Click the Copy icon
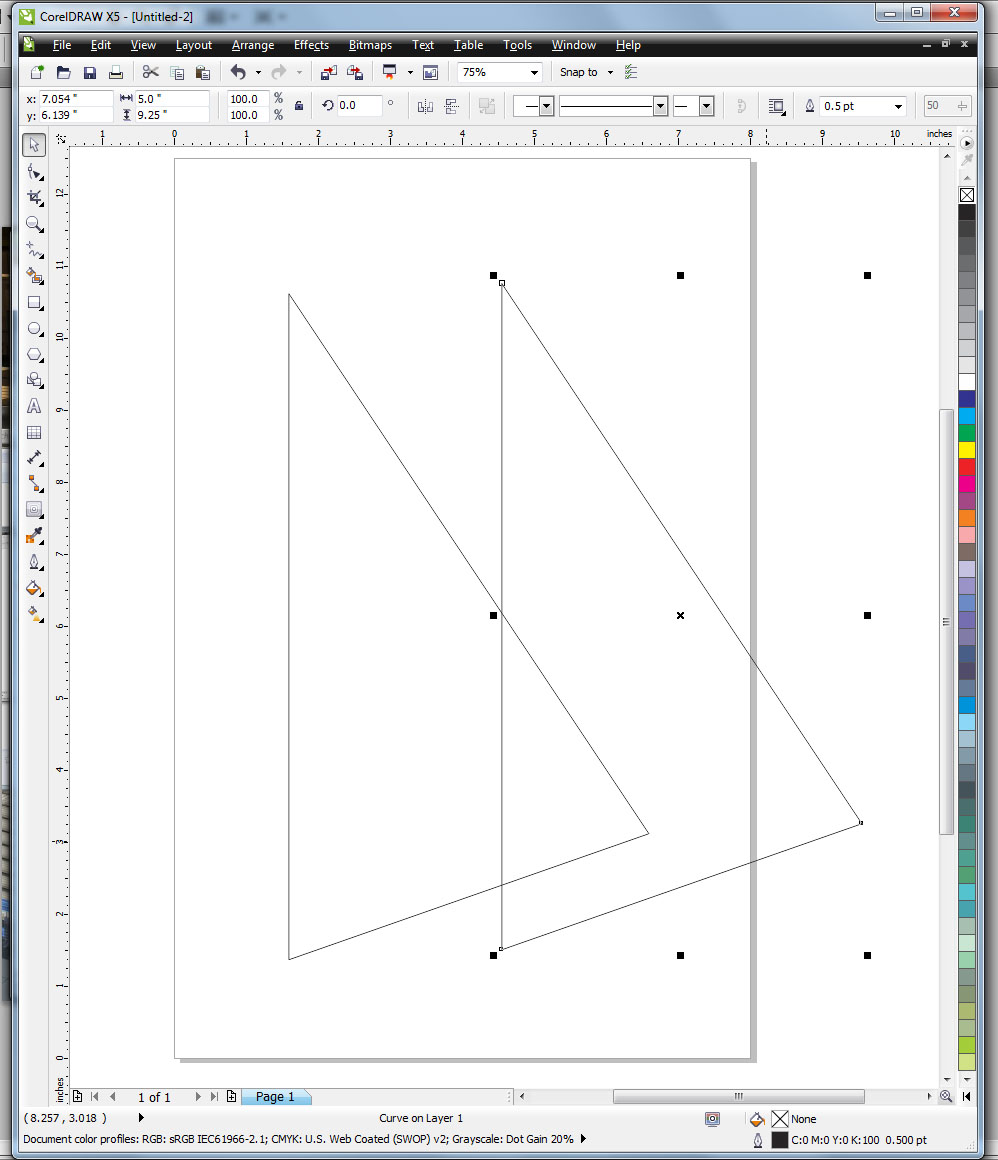 point(177,72)
